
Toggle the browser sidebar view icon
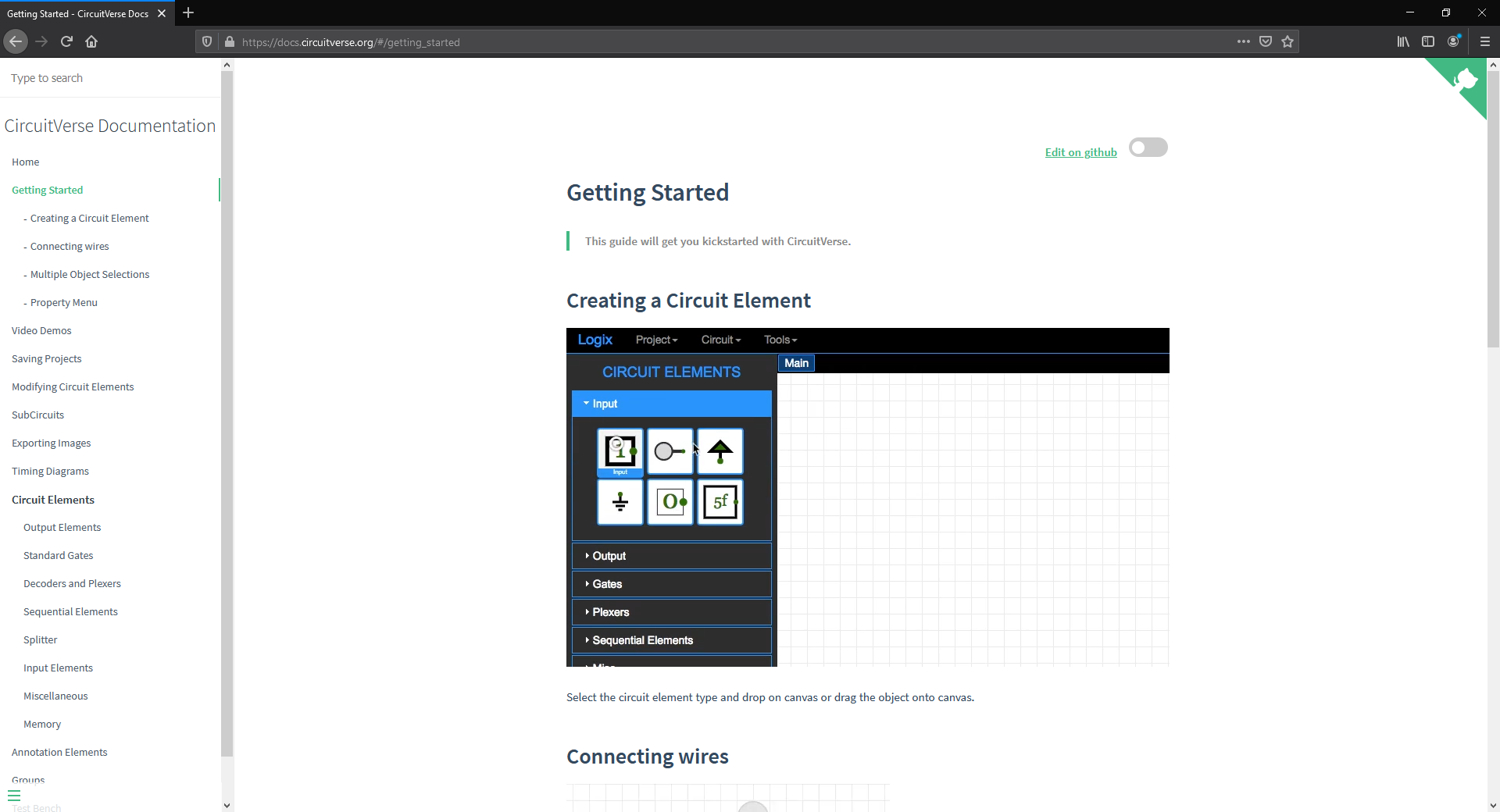[x=1429, y=41]
